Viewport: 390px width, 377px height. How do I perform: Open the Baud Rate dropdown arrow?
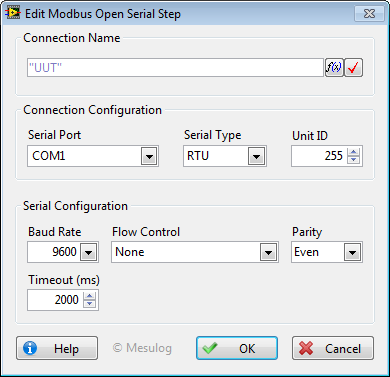[89, 252]
